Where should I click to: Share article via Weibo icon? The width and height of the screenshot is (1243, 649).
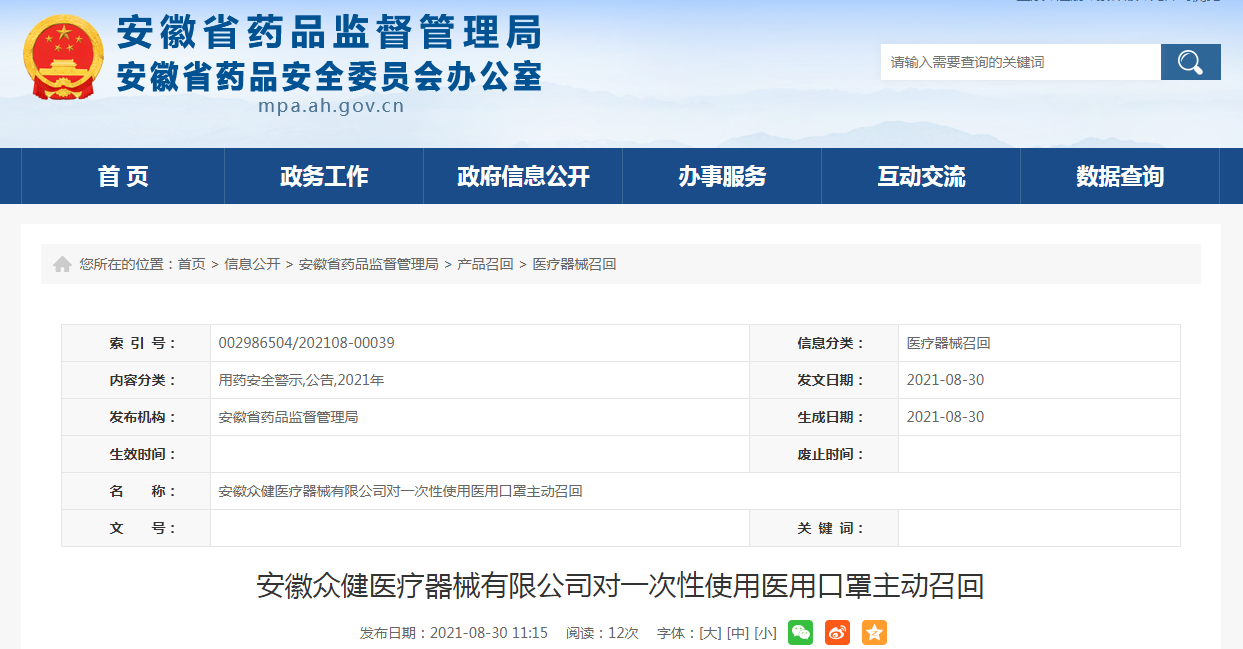click(837, 632)
